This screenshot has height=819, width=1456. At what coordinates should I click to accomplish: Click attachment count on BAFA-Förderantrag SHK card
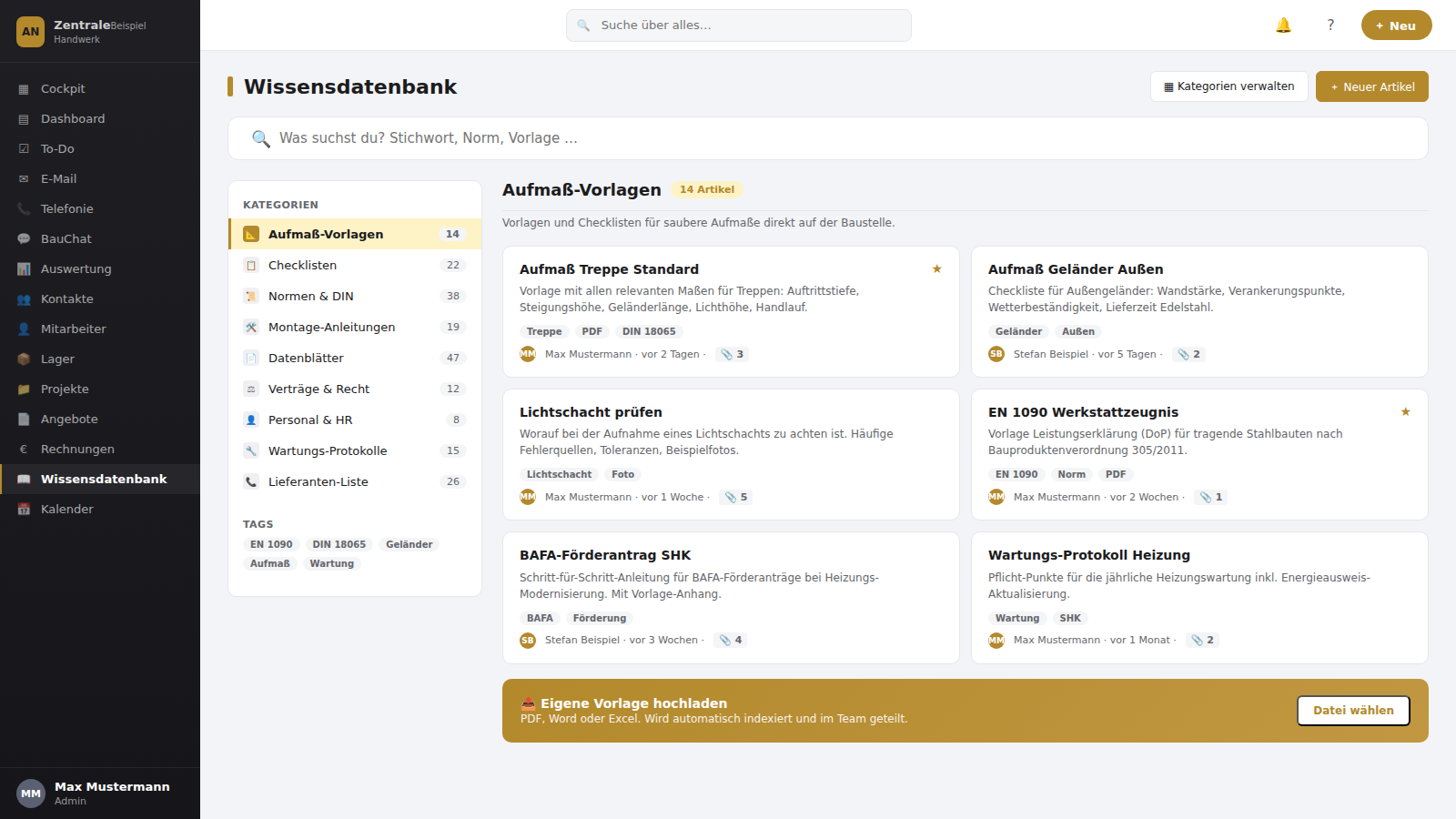(x=731, y=640)
